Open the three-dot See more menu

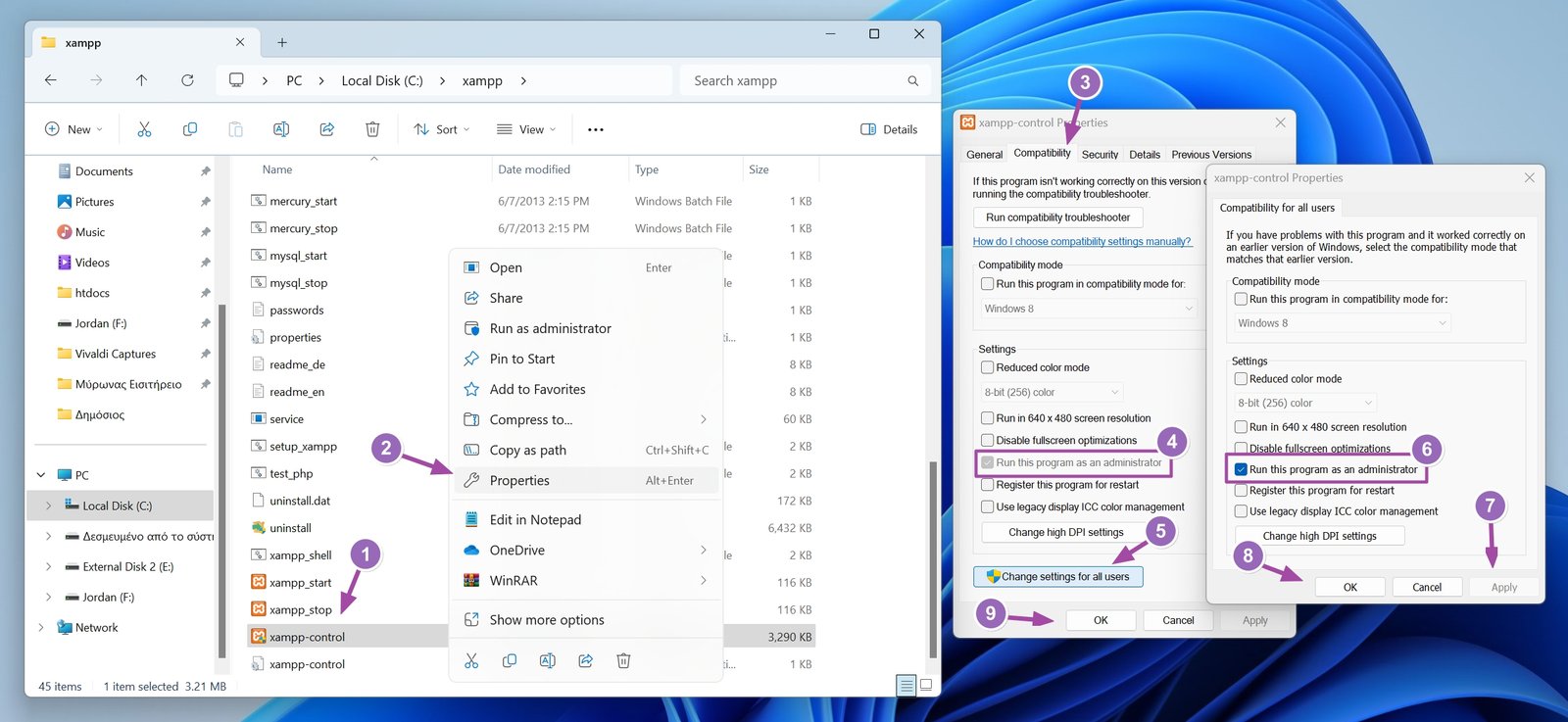click(x=596, y=129)
